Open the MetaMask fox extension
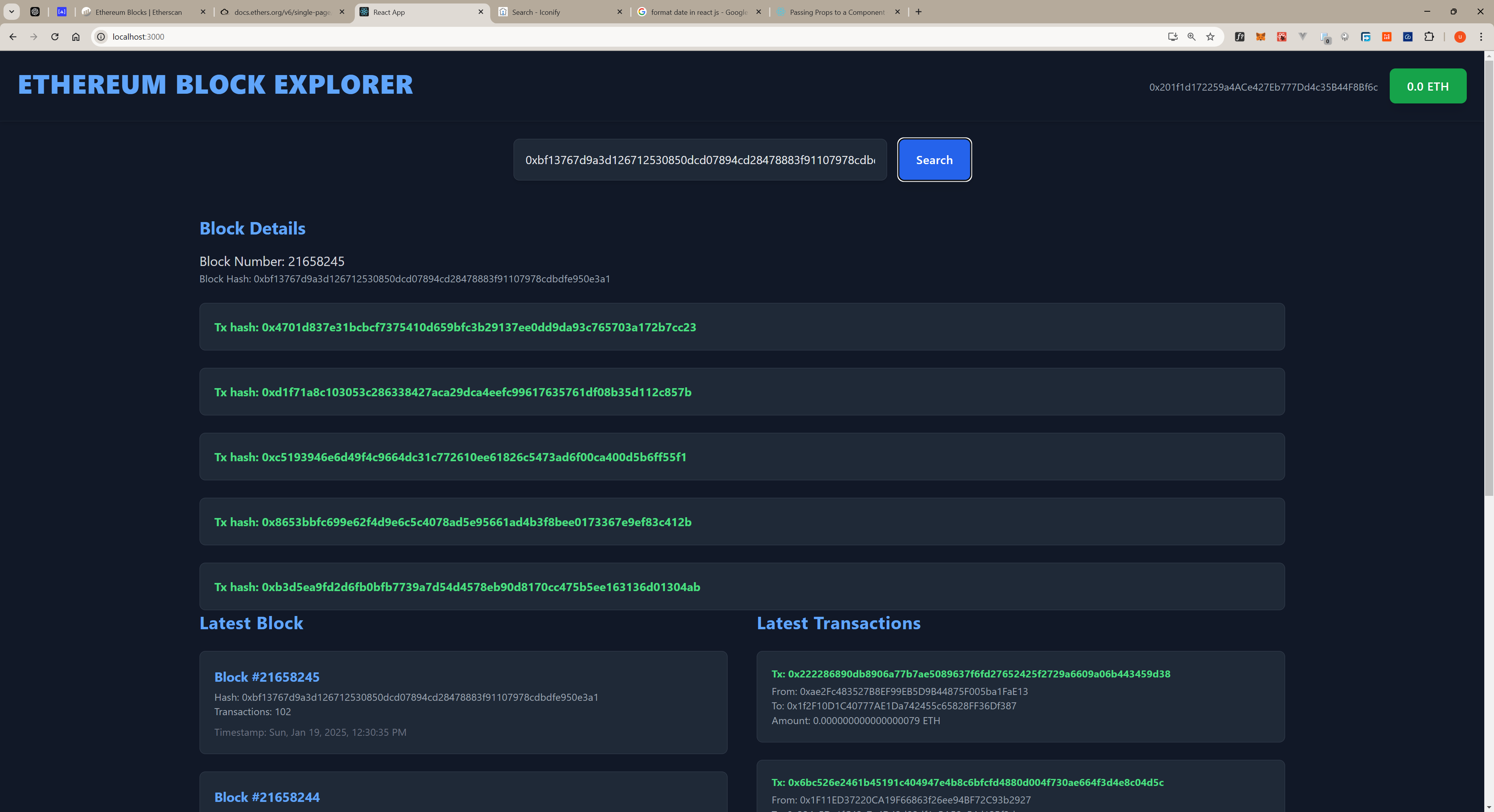 pyautogui.click(x=1260, y=37)
